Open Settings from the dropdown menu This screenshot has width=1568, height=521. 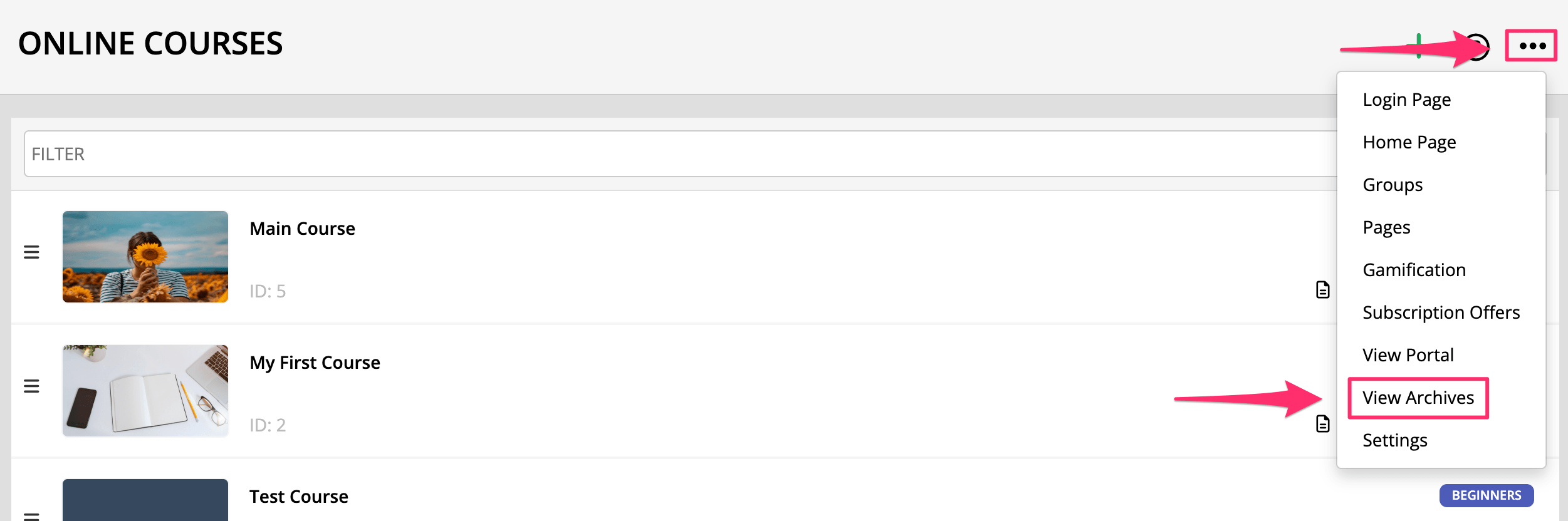(x=1394, y=440)
